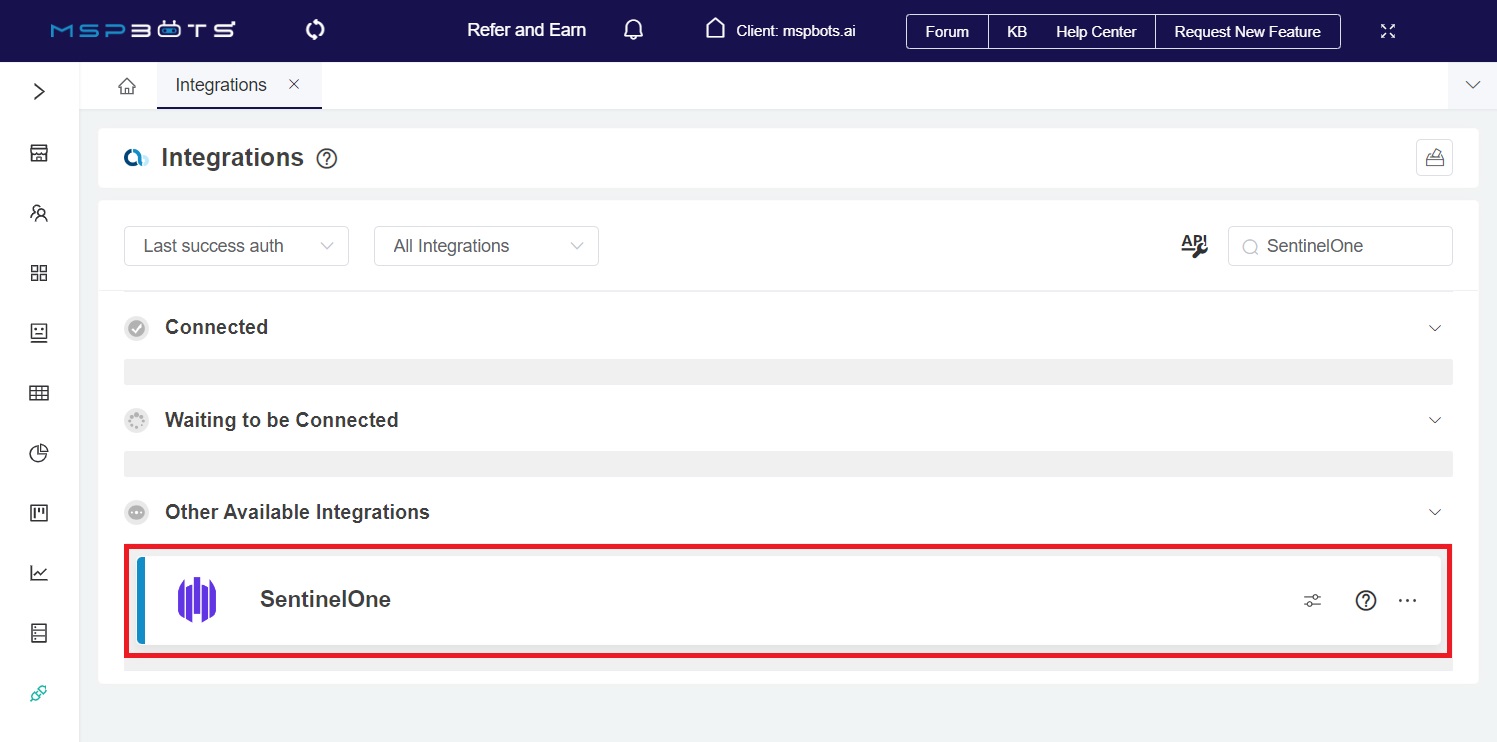Open the dashboards board sidebar icon
The image size is (1497, 742).
[39, 513]
